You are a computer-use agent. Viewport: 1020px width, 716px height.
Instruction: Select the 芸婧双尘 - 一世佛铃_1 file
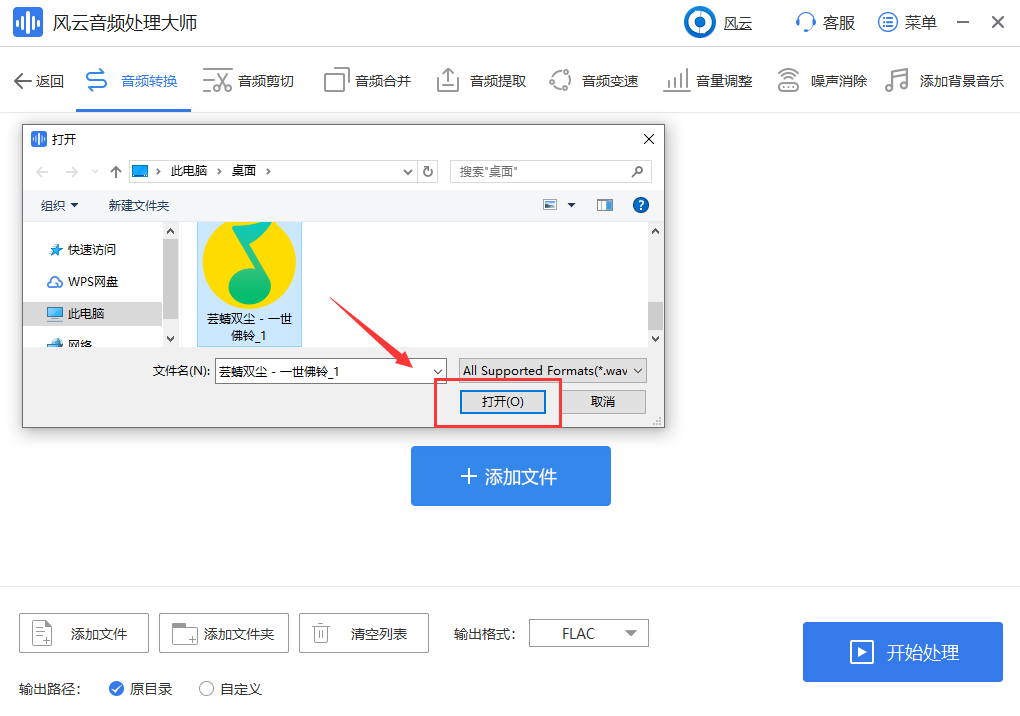click(x=249, y=284)
